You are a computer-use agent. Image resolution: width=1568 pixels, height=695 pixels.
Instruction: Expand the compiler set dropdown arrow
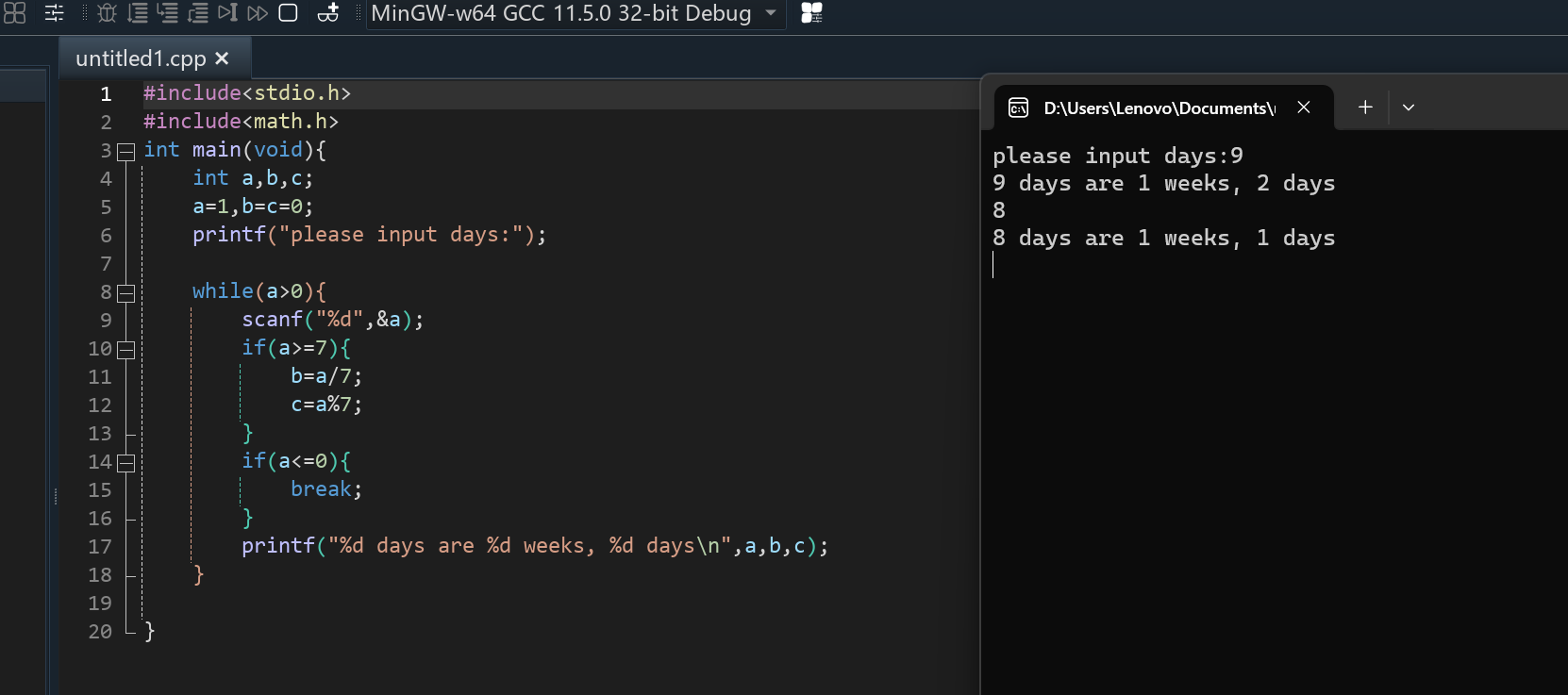coord(771,13)
